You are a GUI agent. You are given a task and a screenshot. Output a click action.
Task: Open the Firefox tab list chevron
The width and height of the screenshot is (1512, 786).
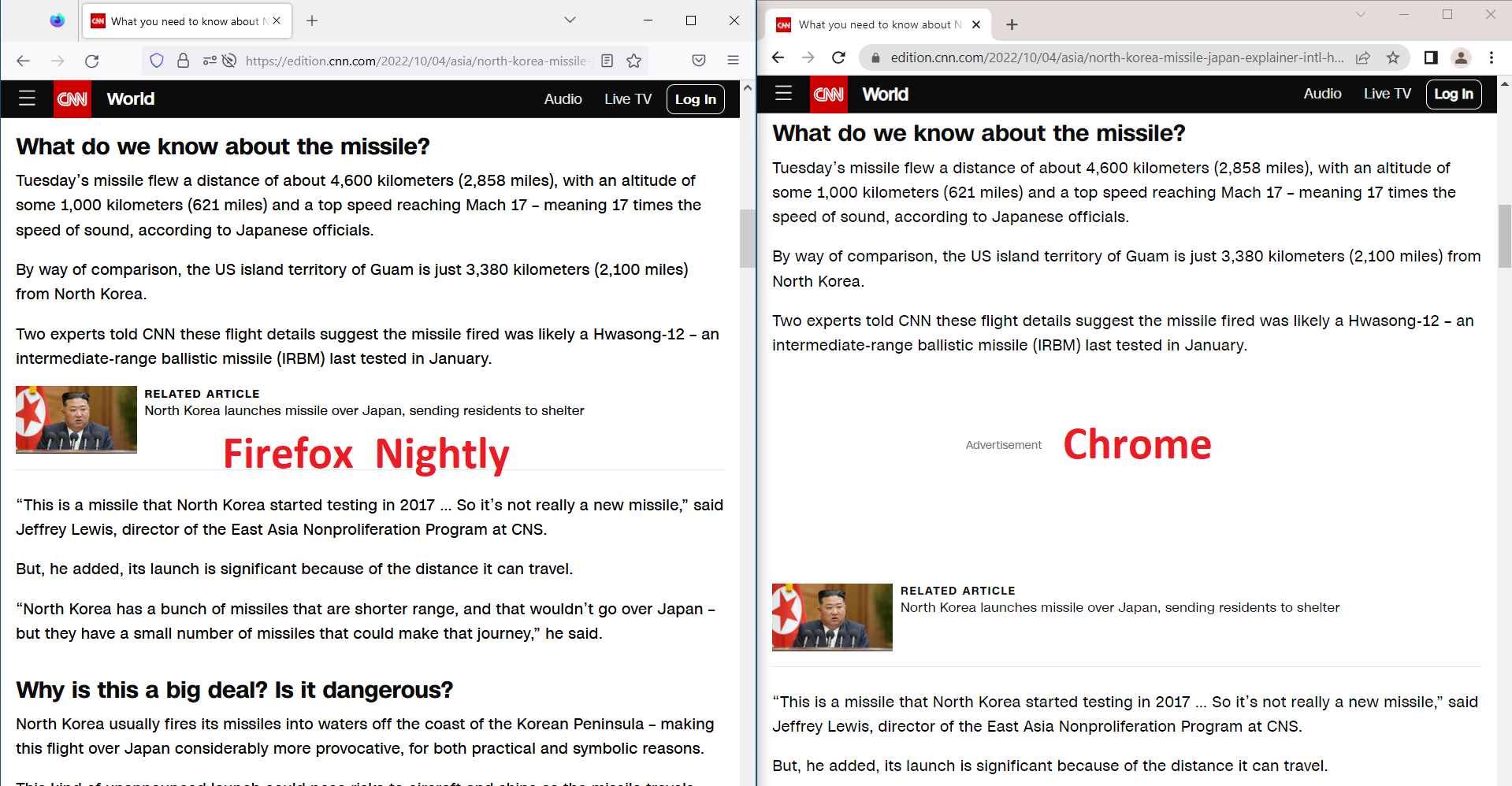(x=570, y=20)
